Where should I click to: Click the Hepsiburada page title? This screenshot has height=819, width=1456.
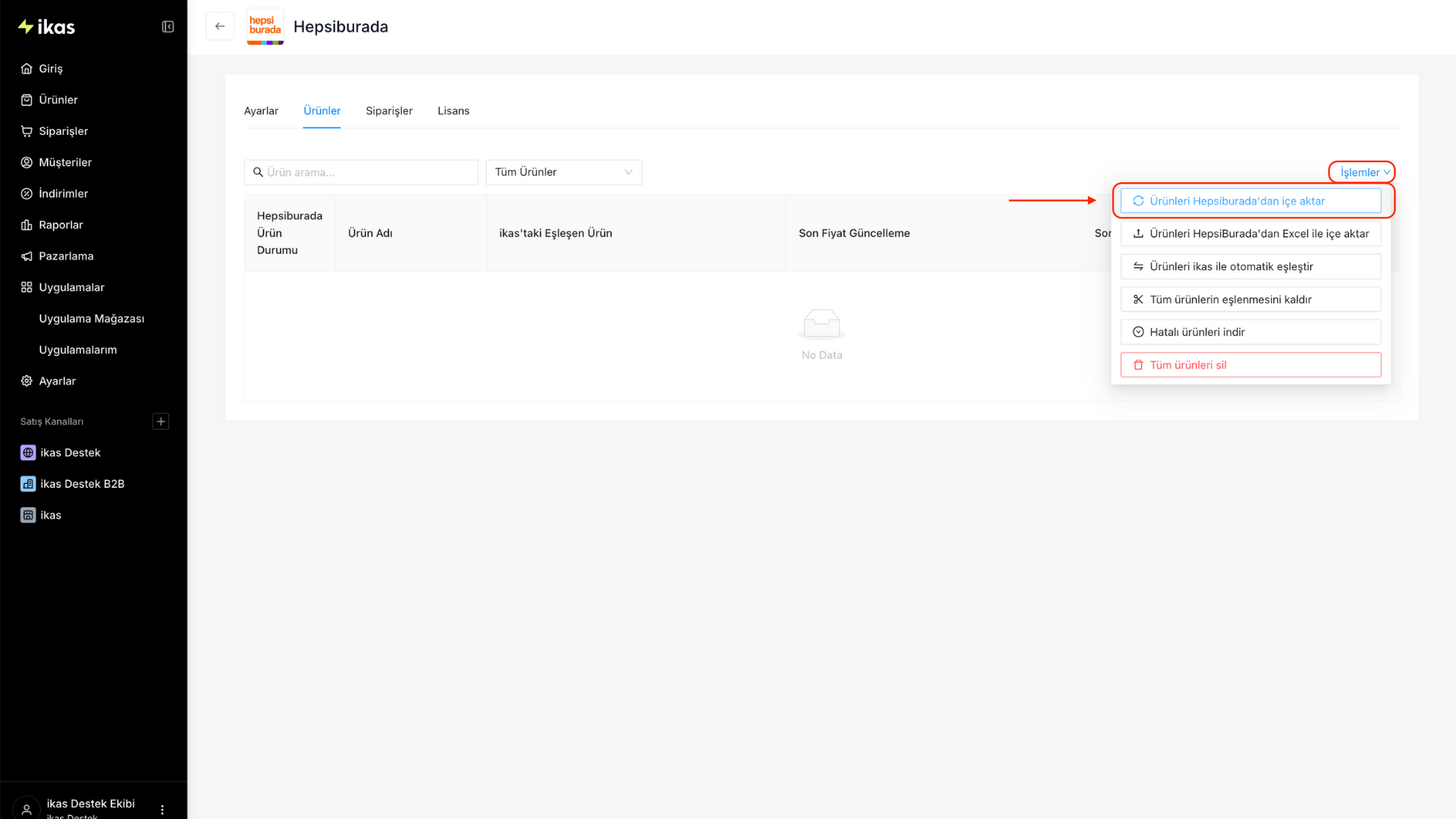(340, 27)
